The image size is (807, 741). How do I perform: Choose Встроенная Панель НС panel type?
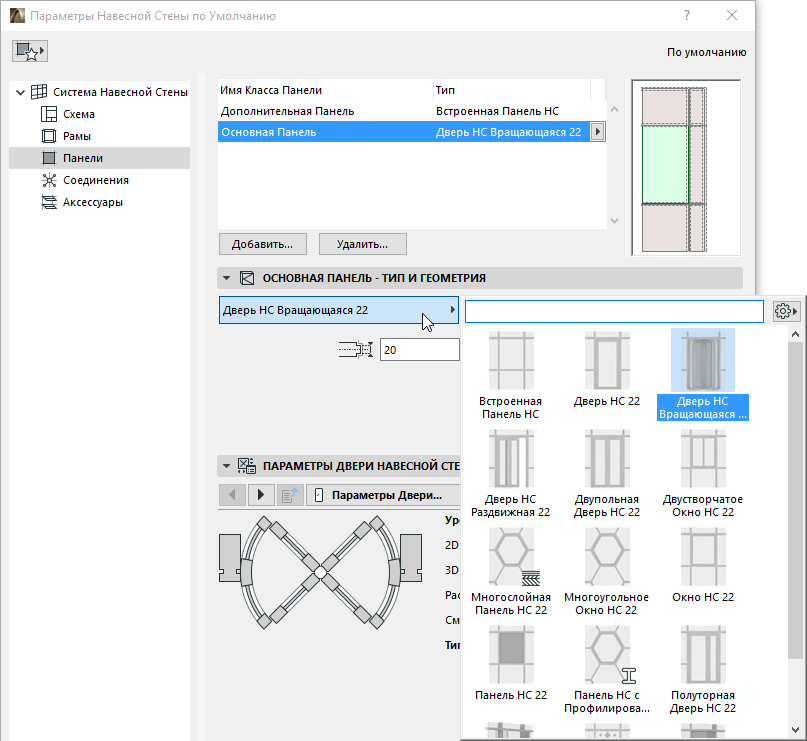(511, 375)
